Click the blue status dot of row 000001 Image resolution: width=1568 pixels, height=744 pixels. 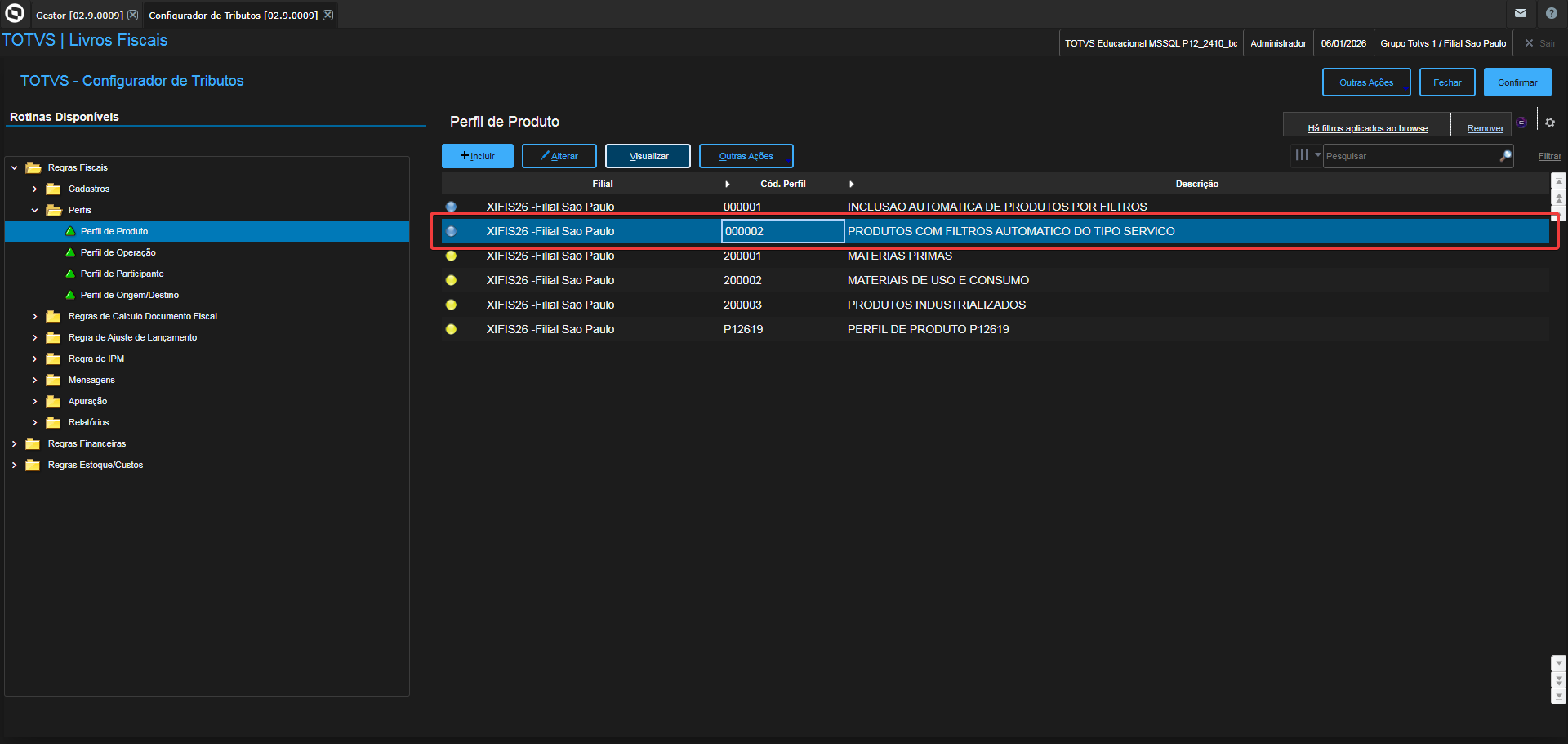[x=451, y=207]
